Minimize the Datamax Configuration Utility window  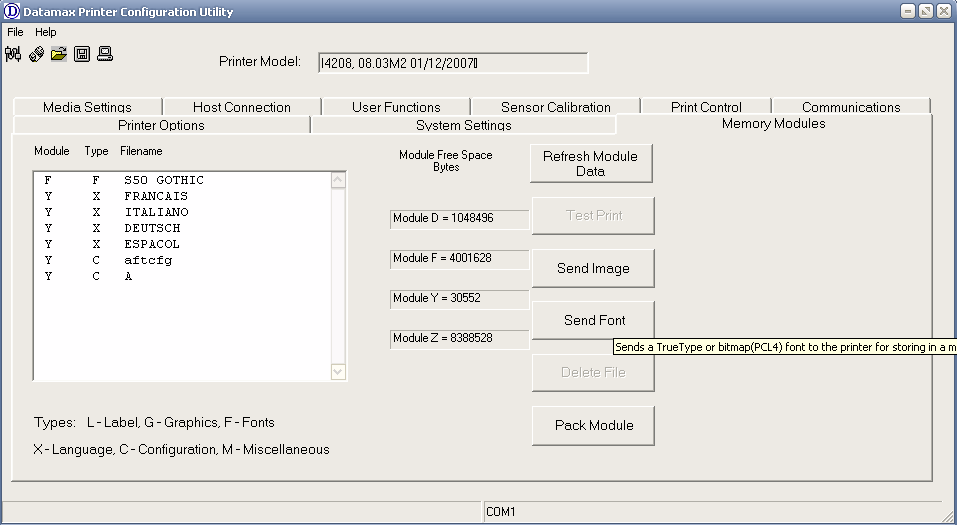(908, 11)
